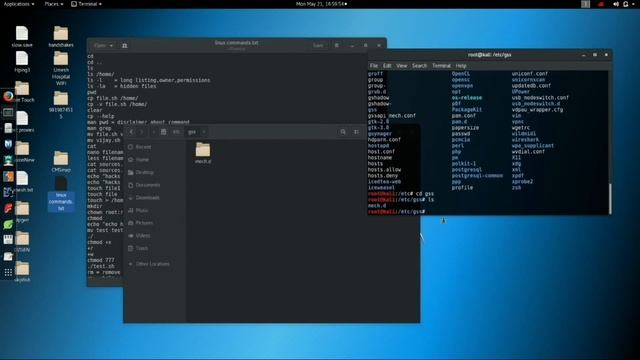Click 'chmod 777' line in text editor
This screenshot has width=640, height=360.
point(101,260)
